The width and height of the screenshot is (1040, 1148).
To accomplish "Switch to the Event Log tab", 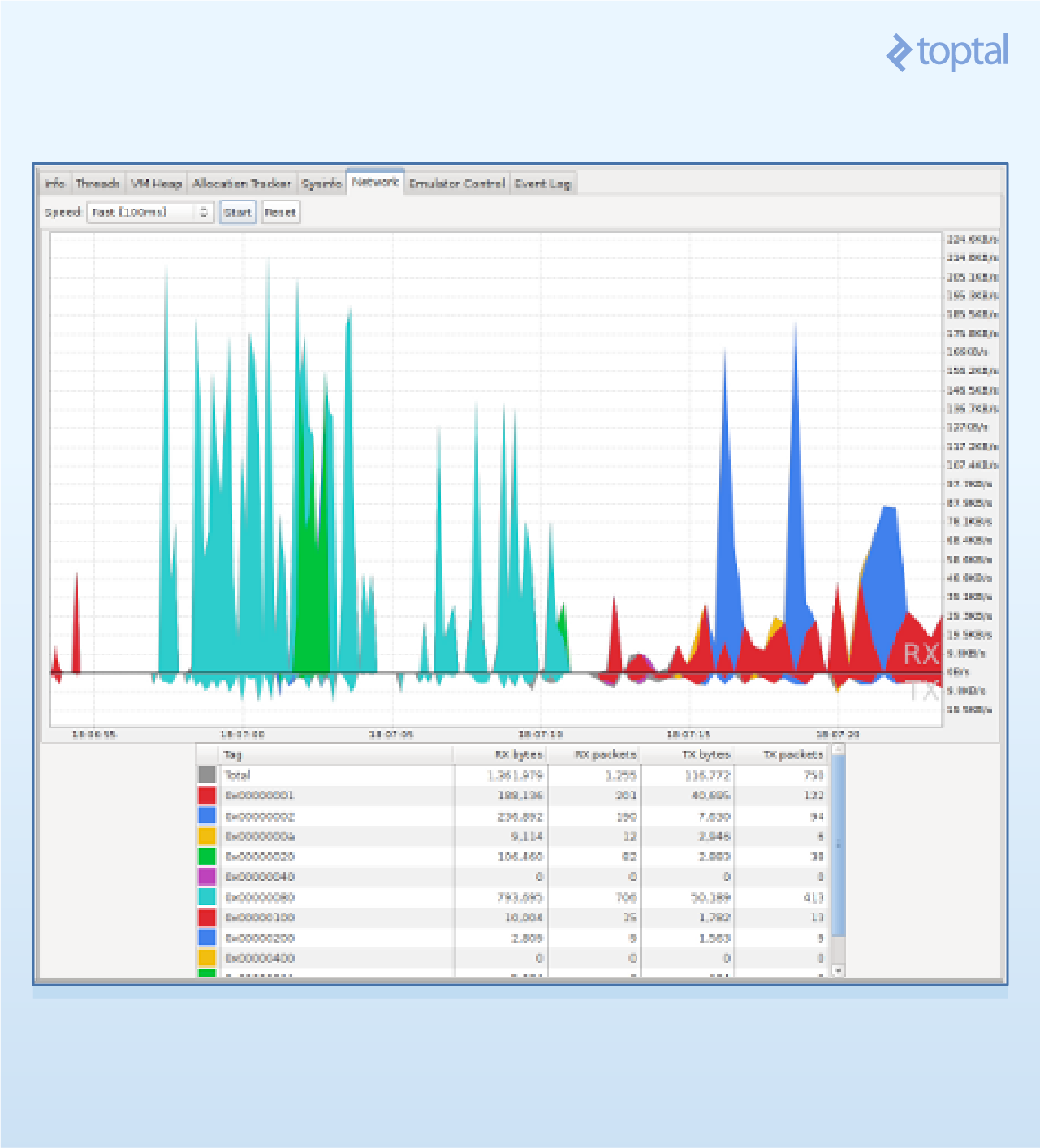I will pos(542,183).
